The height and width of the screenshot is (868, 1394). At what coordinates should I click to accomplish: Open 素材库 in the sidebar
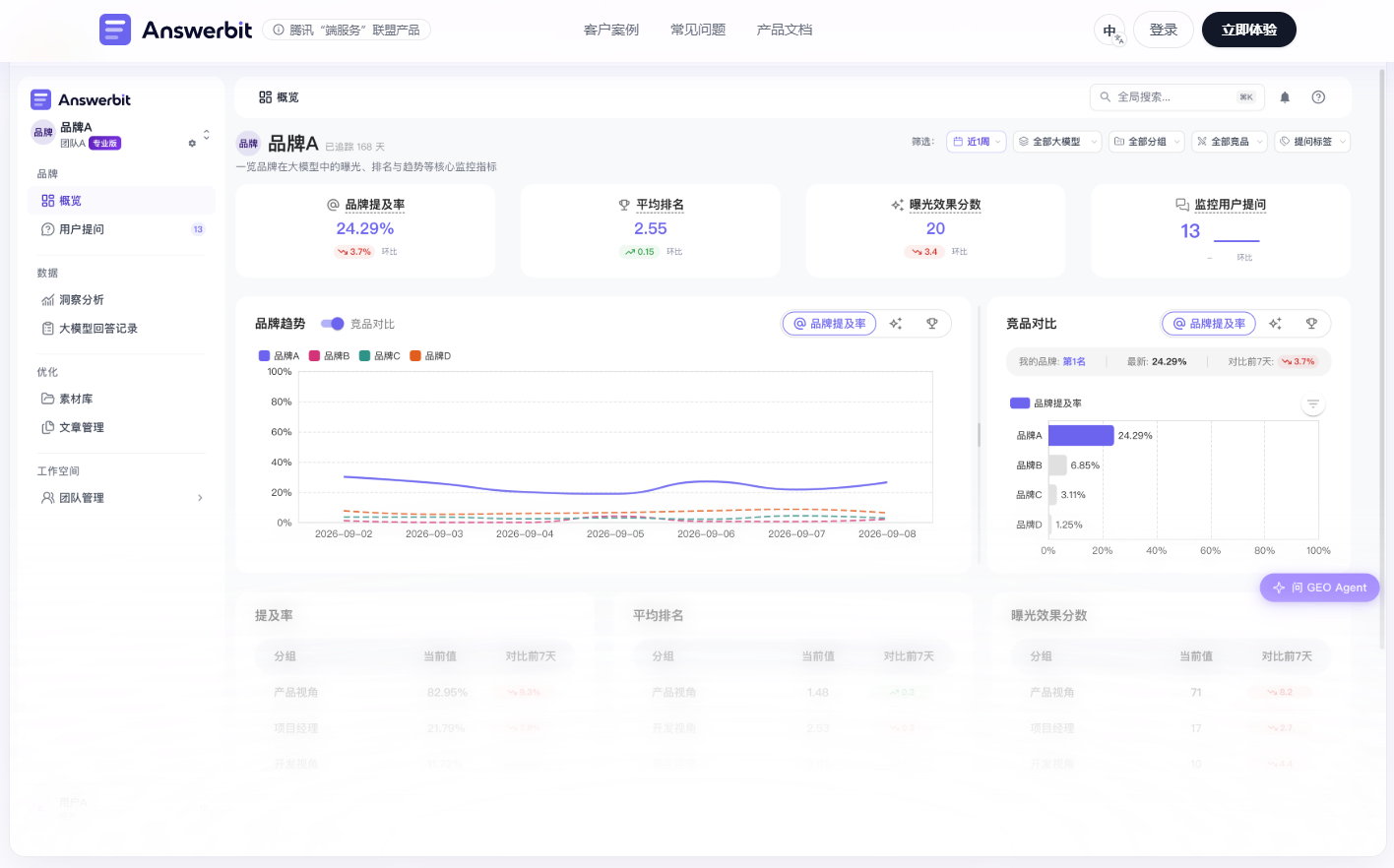pyautogui.click(x=122, y=399)
